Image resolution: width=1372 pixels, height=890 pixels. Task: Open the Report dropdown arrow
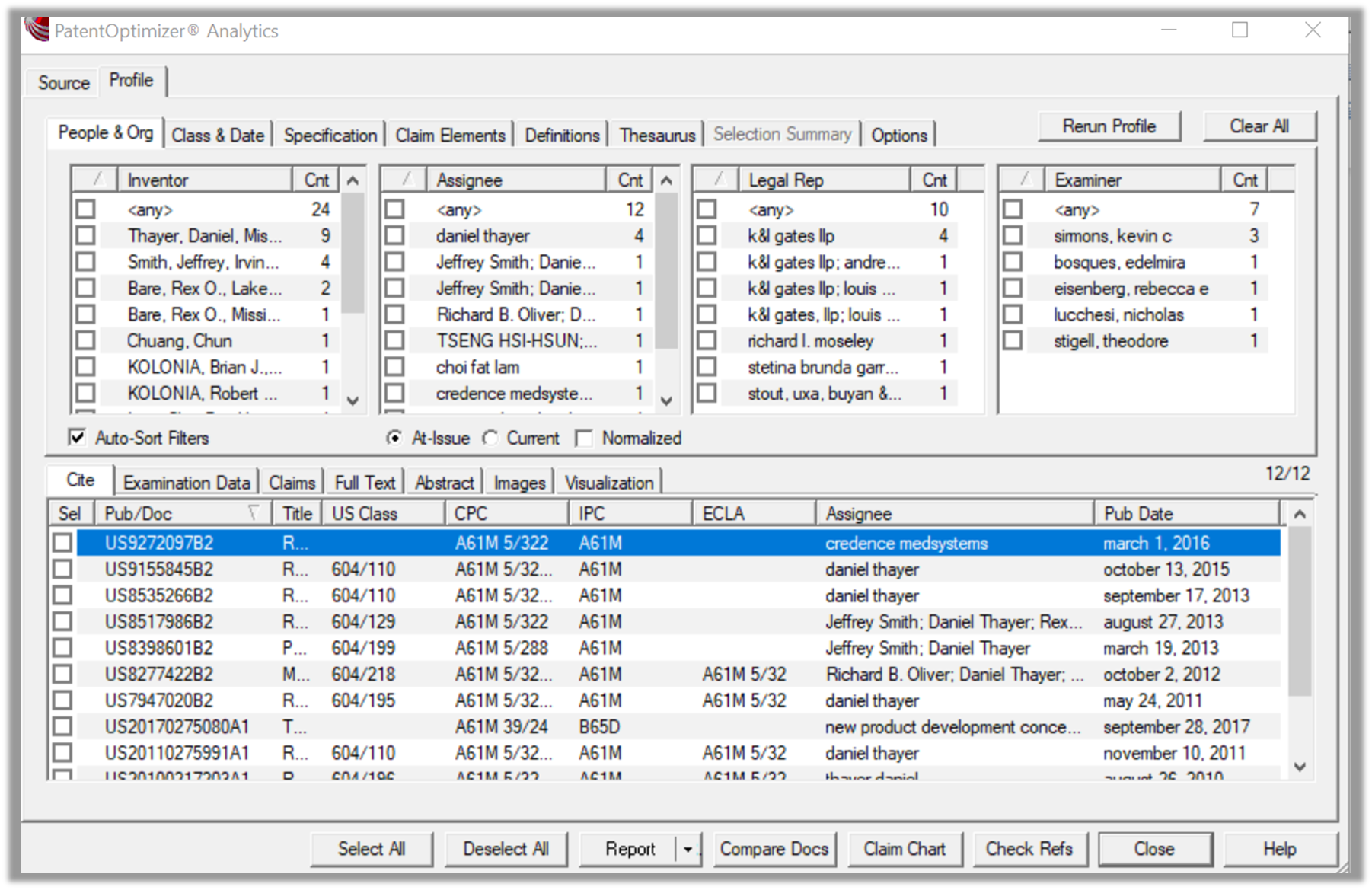coord(688,849)
